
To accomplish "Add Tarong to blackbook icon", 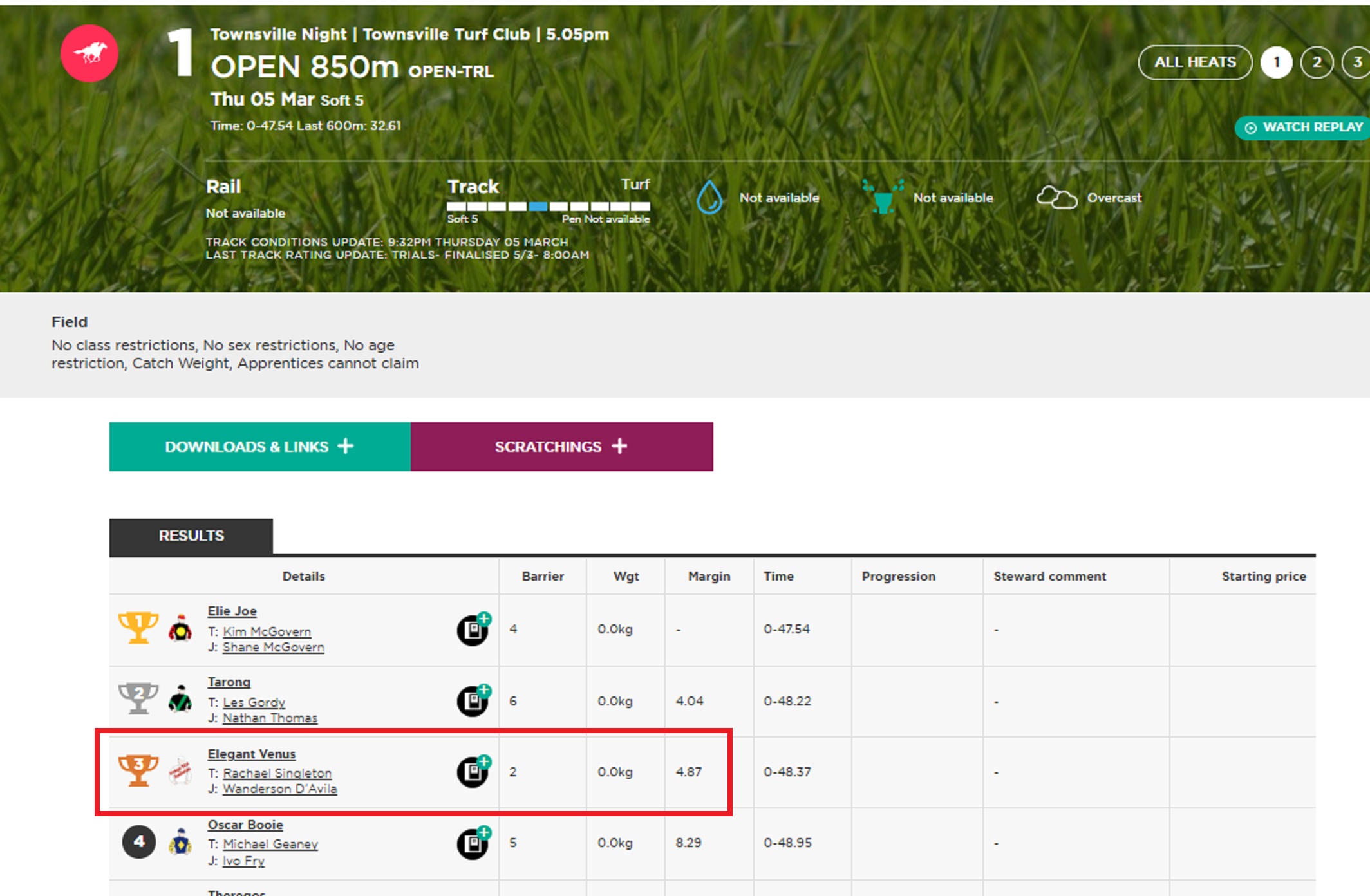I will tap(474, 700).
